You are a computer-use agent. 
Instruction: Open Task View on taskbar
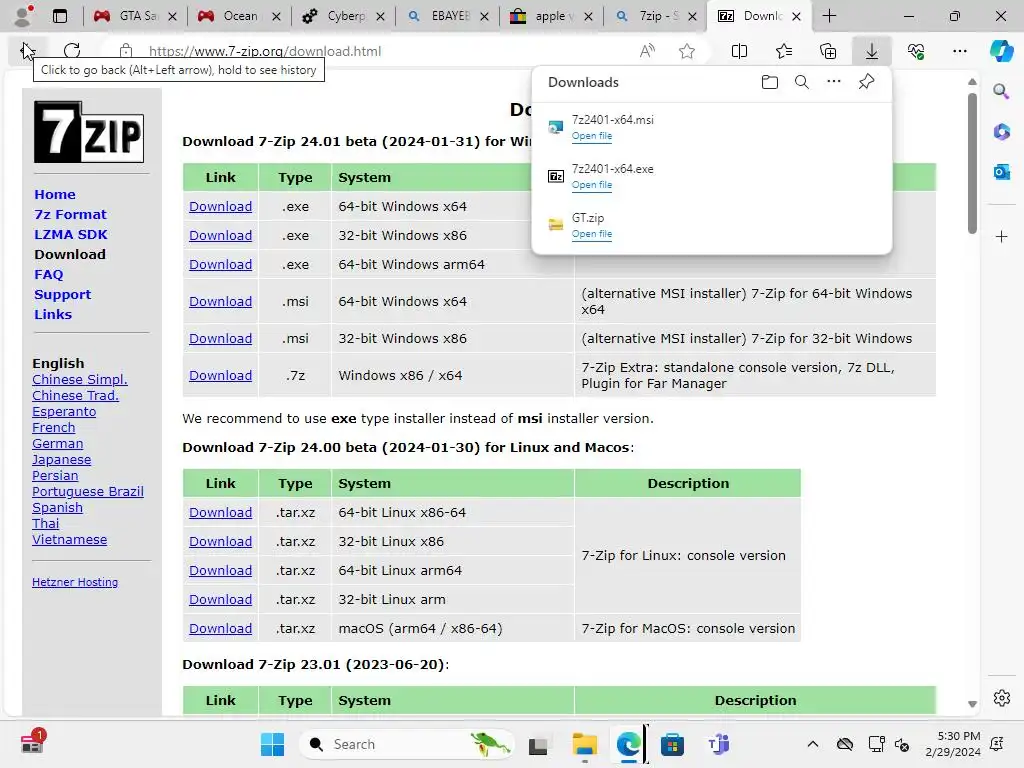tap(538, 744)
